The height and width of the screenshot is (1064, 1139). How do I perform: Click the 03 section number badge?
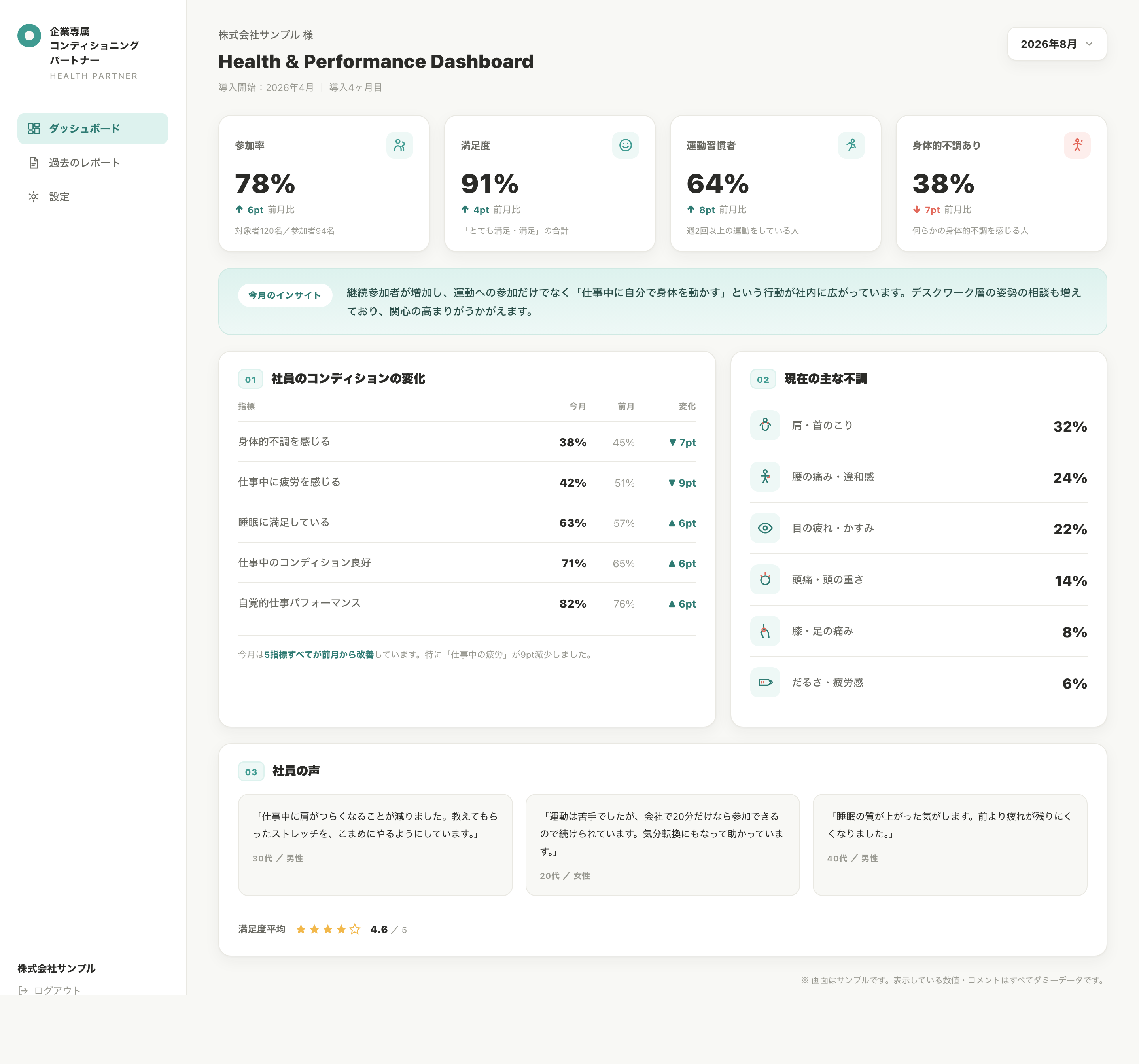251,772
